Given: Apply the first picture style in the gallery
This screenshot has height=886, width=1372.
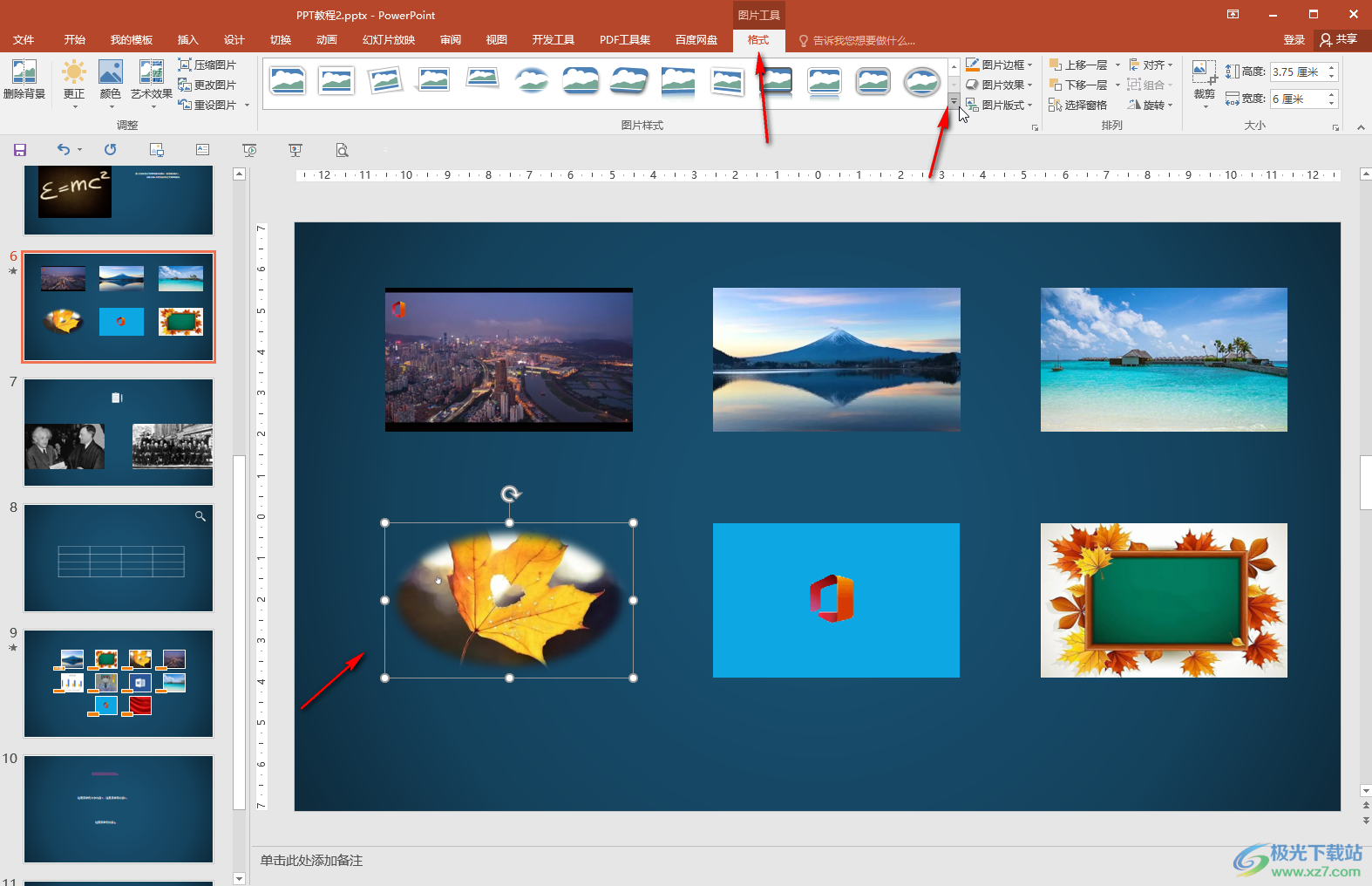Looking at the screenshot, I should [x=288, y=81].
